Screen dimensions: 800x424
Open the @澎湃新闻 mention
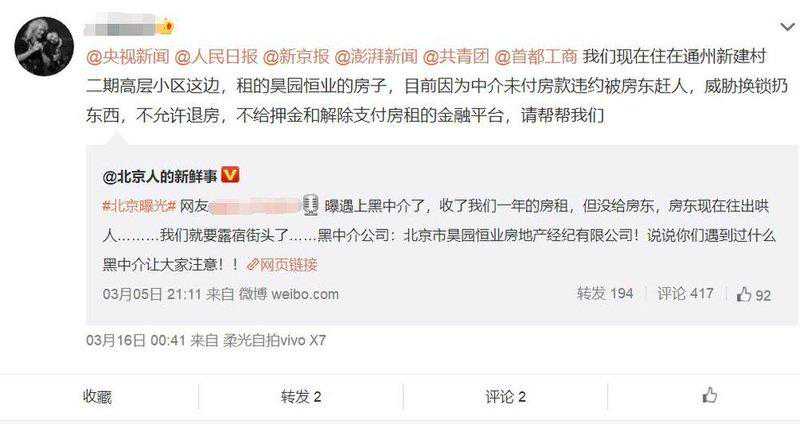click(376, 56)
